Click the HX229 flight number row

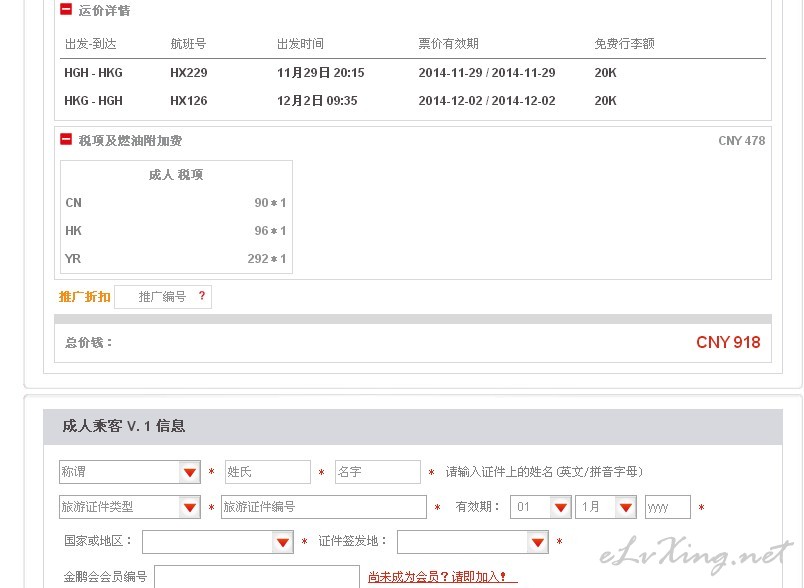(x=188, y=73)
